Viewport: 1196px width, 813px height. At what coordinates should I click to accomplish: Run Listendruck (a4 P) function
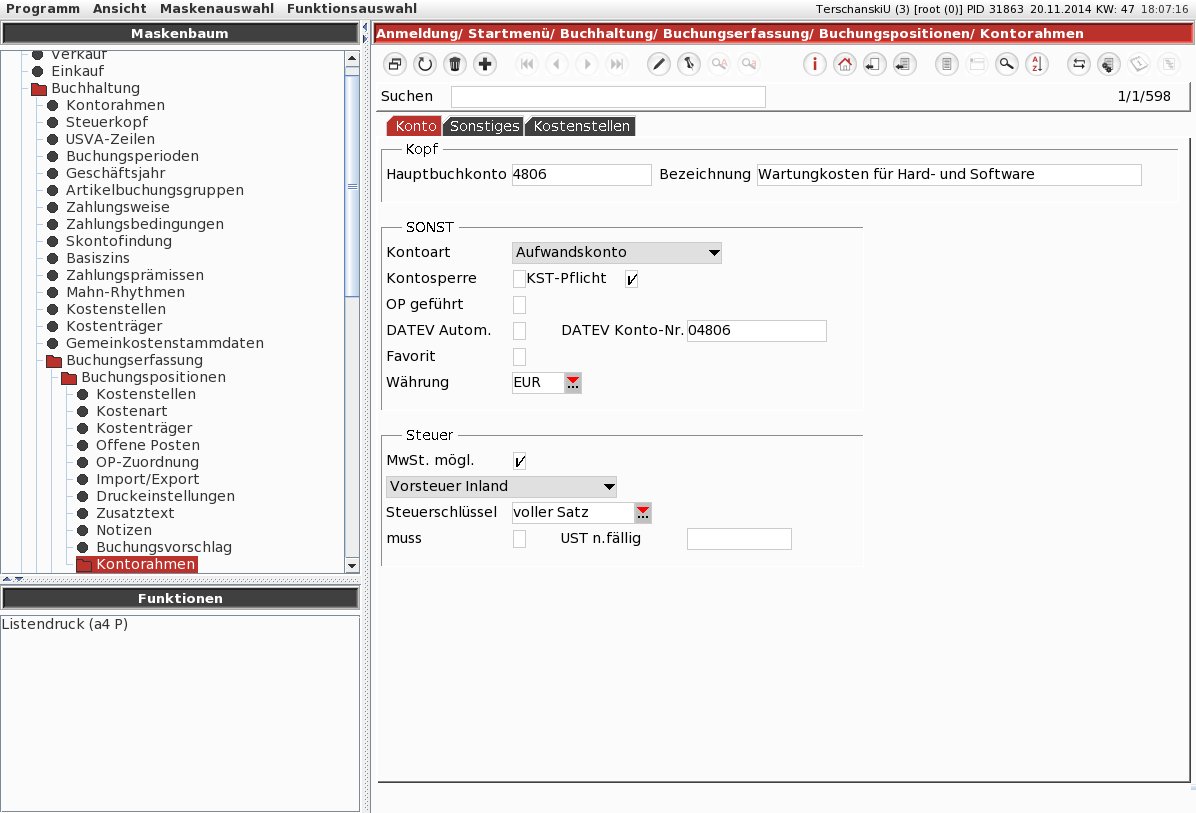[x=65, y=624]
